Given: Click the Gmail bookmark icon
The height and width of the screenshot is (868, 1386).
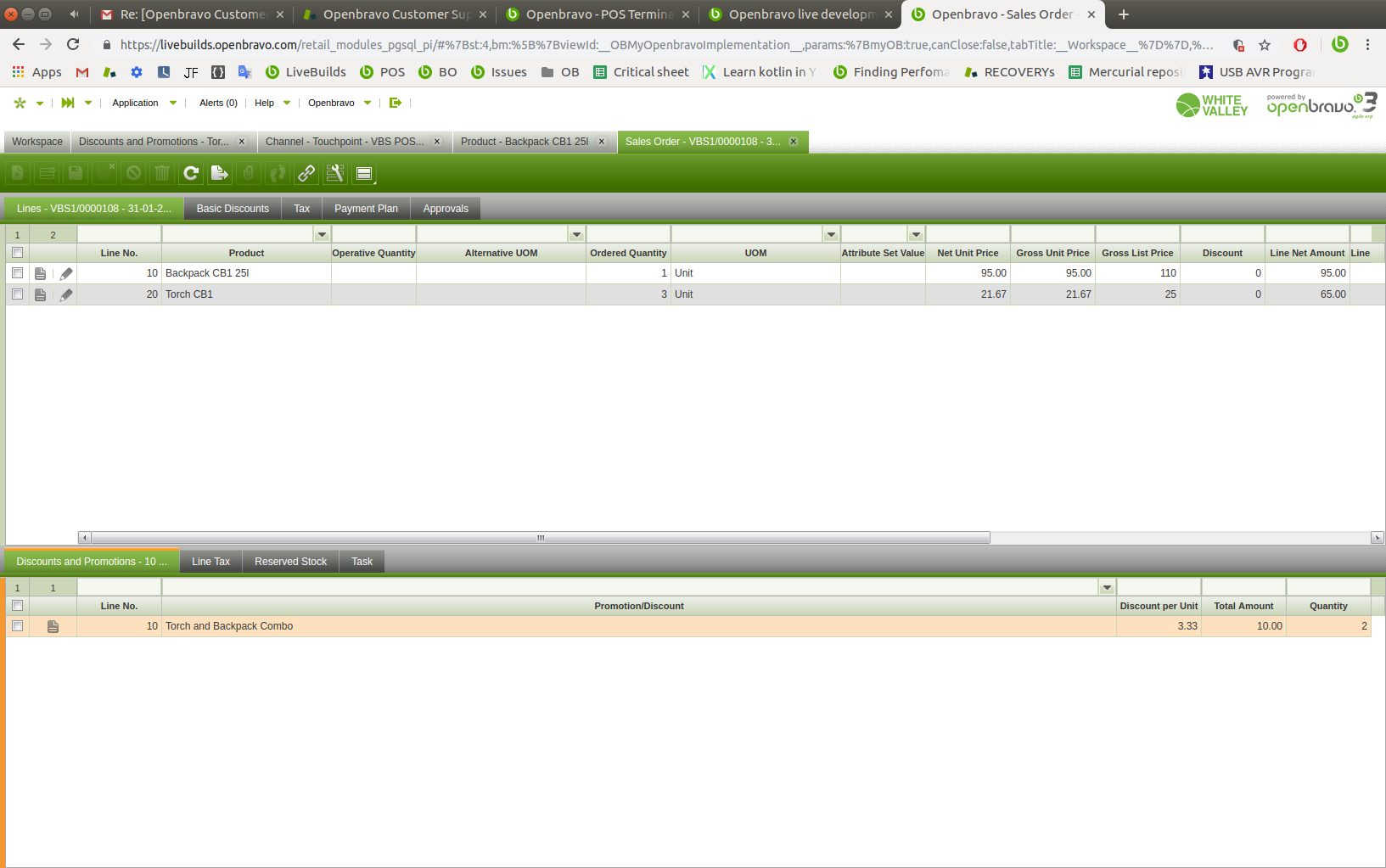Looking at the screenshot, I should click(82, 72).
